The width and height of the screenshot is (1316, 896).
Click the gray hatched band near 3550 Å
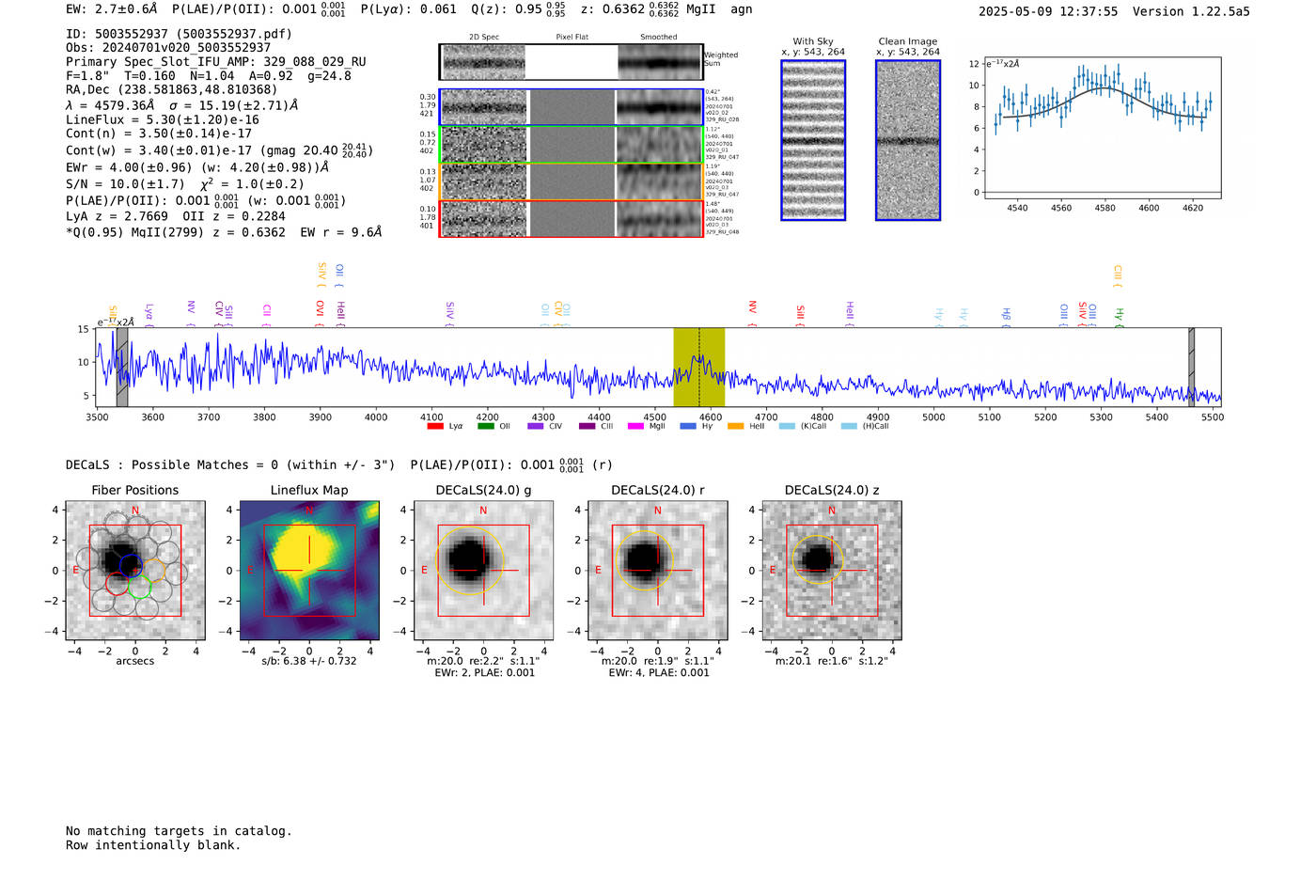point(122,367)
